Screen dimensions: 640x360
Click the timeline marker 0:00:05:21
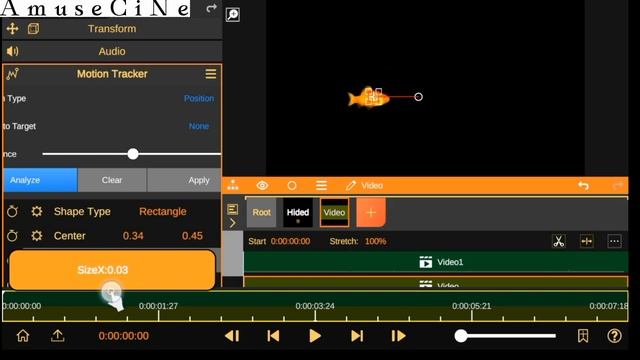click(471, 306)
